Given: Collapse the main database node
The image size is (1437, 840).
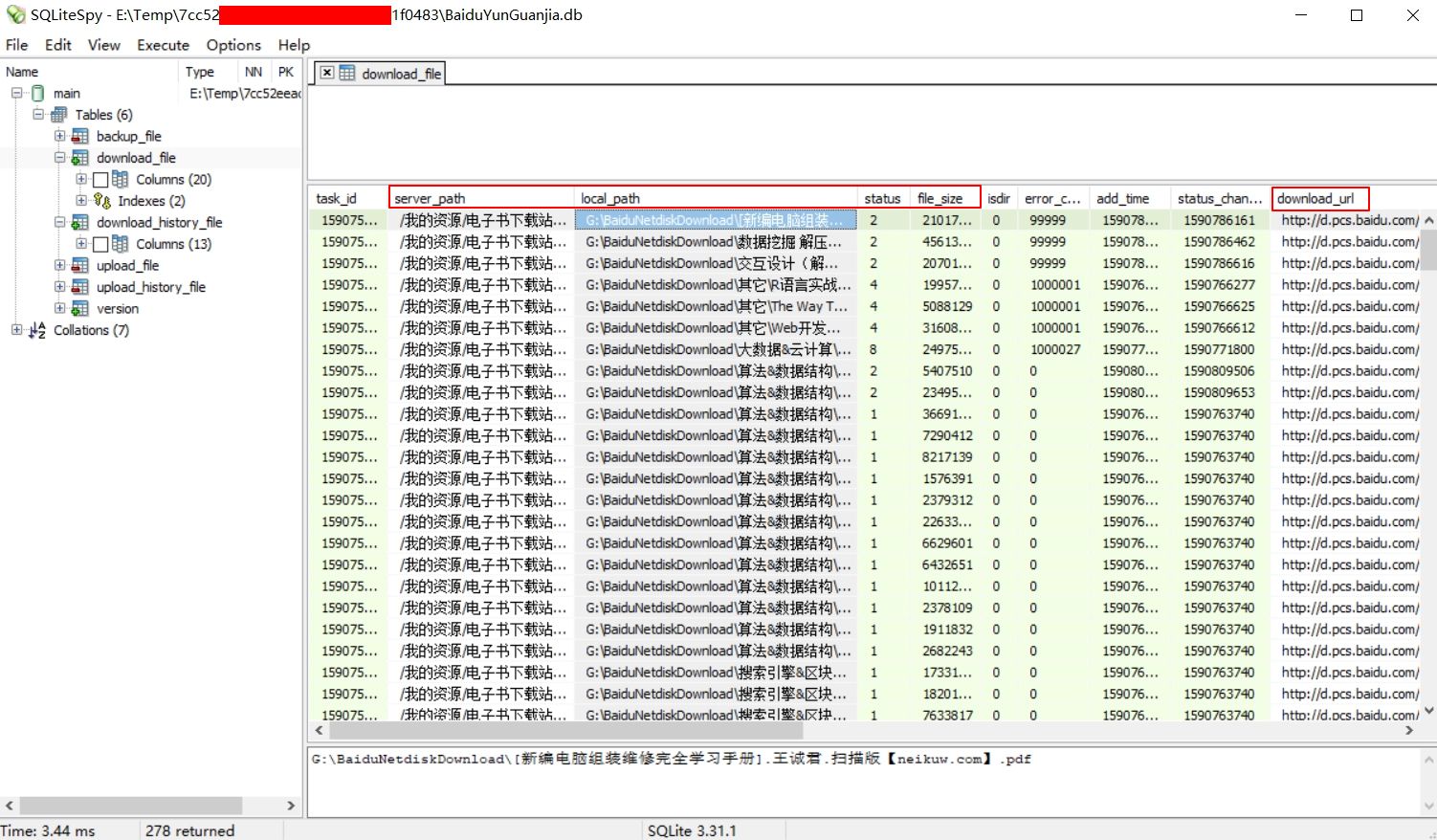Looking at the screenshot, I should click(x=17, y=93).
